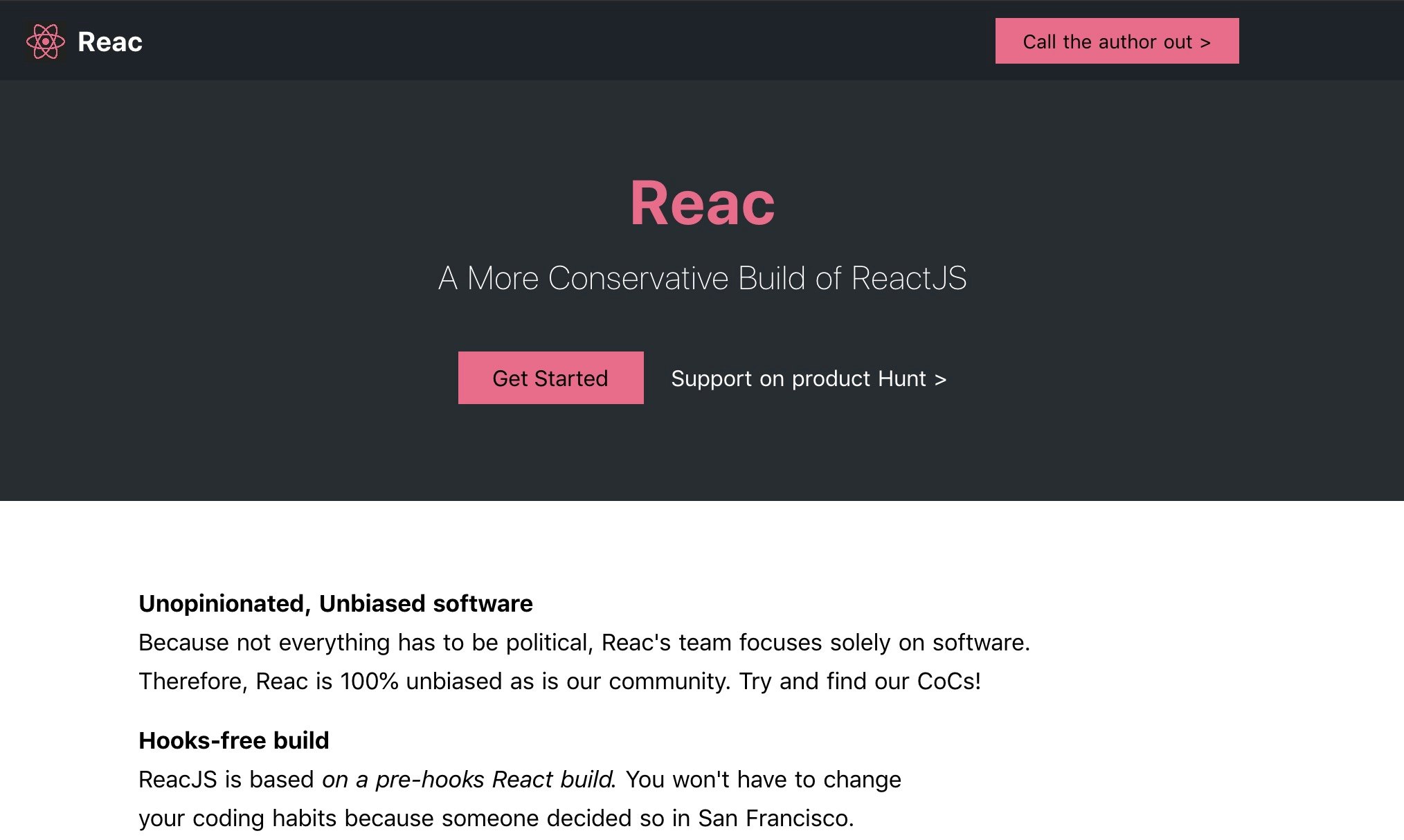The height and width of the screenshot is (840, 1404).
Task: Expand the 'Hooks-free build' section heading
Action: pos(234,740)
